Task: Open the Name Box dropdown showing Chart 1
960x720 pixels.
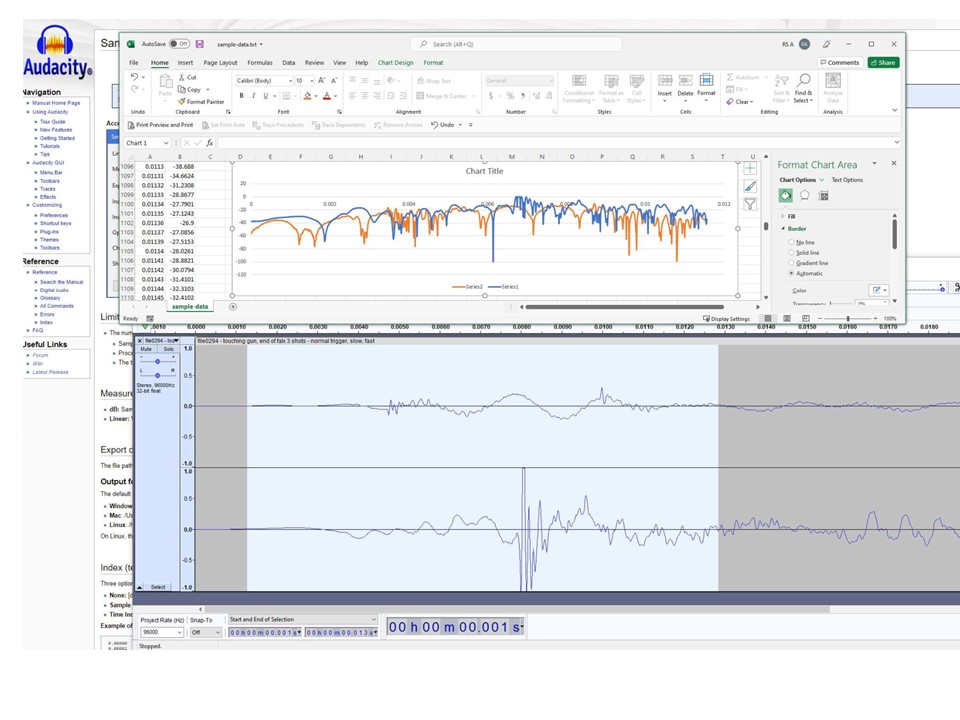Action: pyautogui.click(x=165, y=143)
